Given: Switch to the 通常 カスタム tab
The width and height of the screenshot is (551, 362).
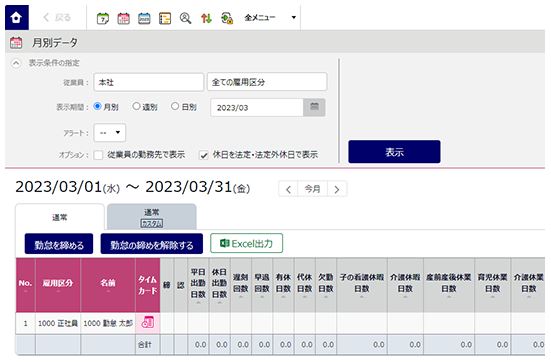Looking at the screenshot, I should click(152, 217).
